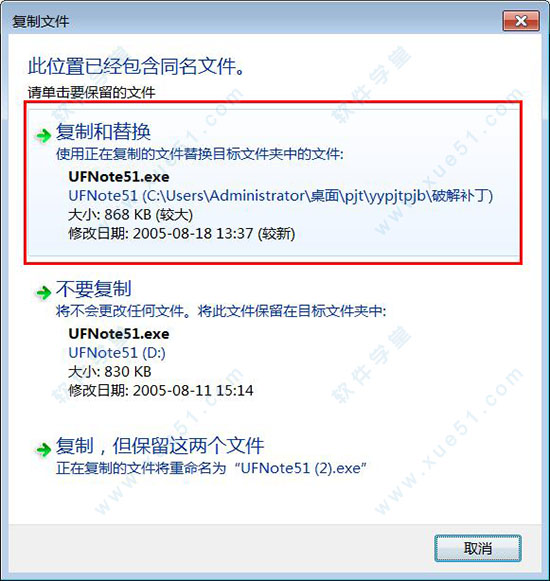The image size is (550, 581).
Task: Click the C:\Users\Administrator source path text
Action: [x=281, y=196]
